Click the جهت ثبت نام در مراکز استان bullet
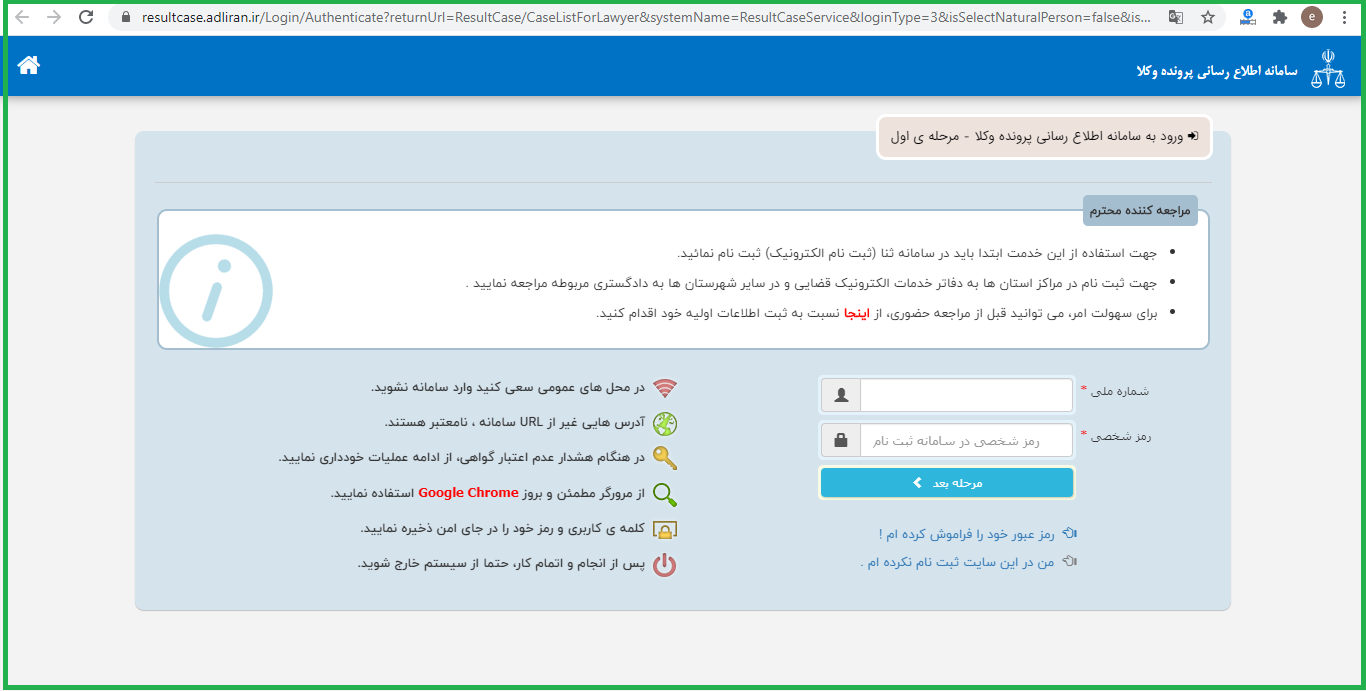 811,283
